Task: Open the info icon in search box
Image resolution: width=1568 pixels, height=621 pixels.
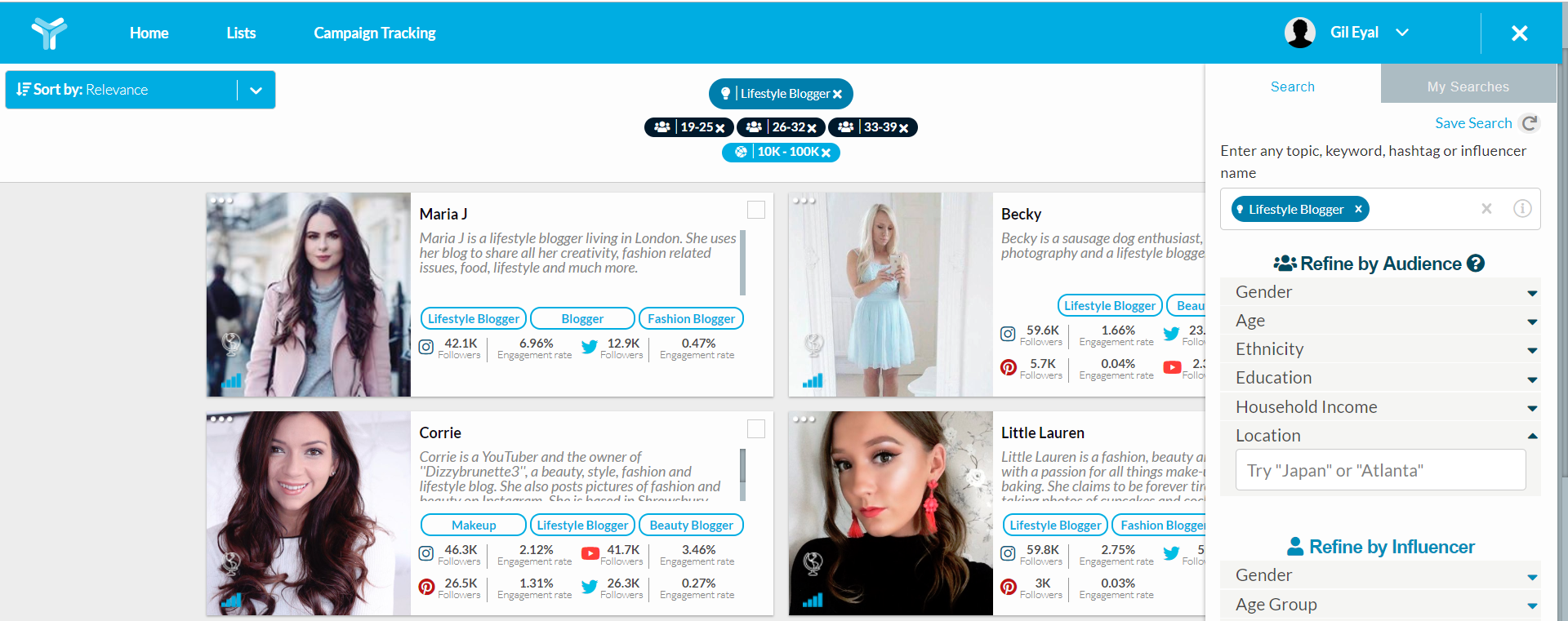Action: coord(1522,209)
